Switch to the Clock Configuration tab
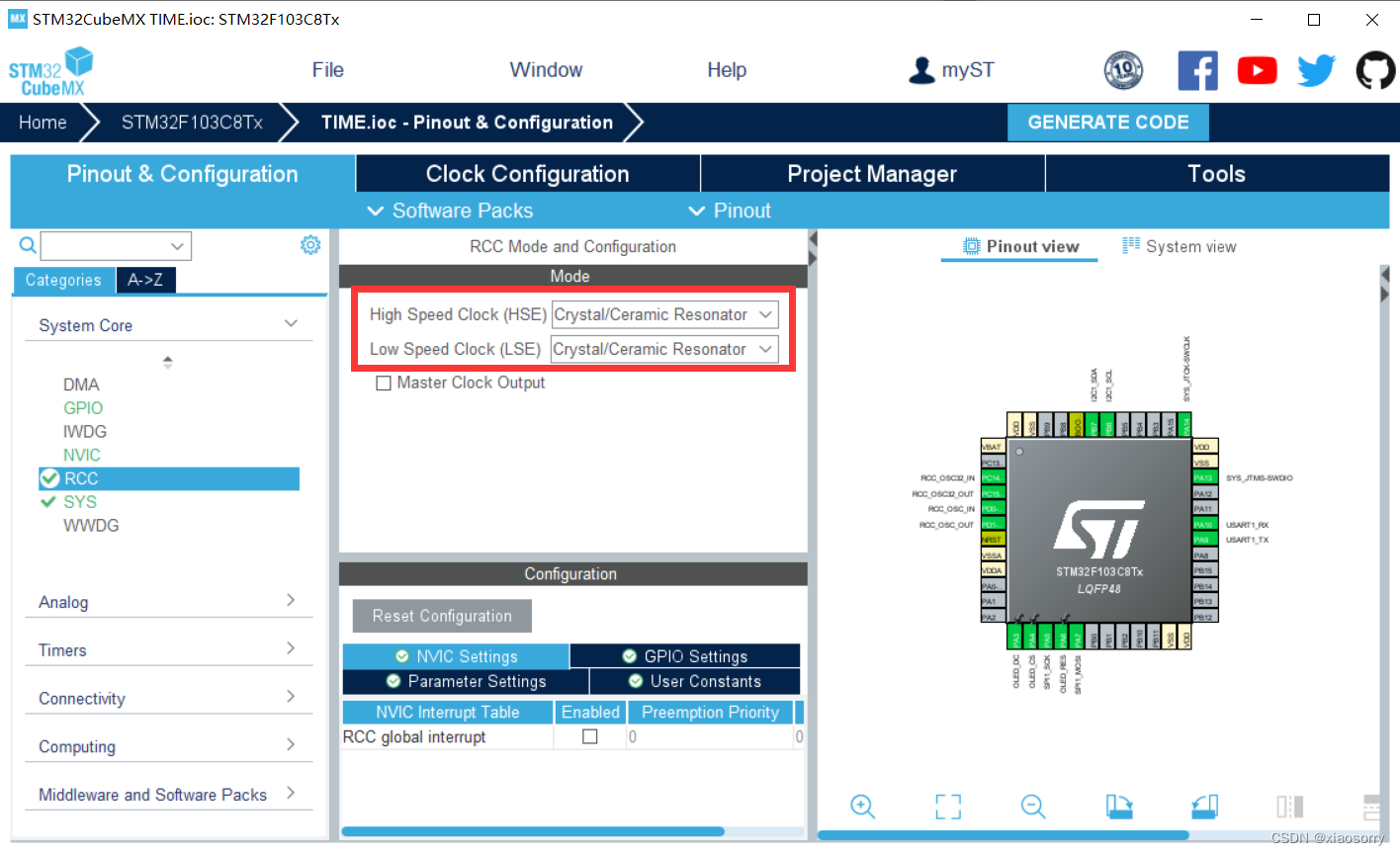 (528, 174)
